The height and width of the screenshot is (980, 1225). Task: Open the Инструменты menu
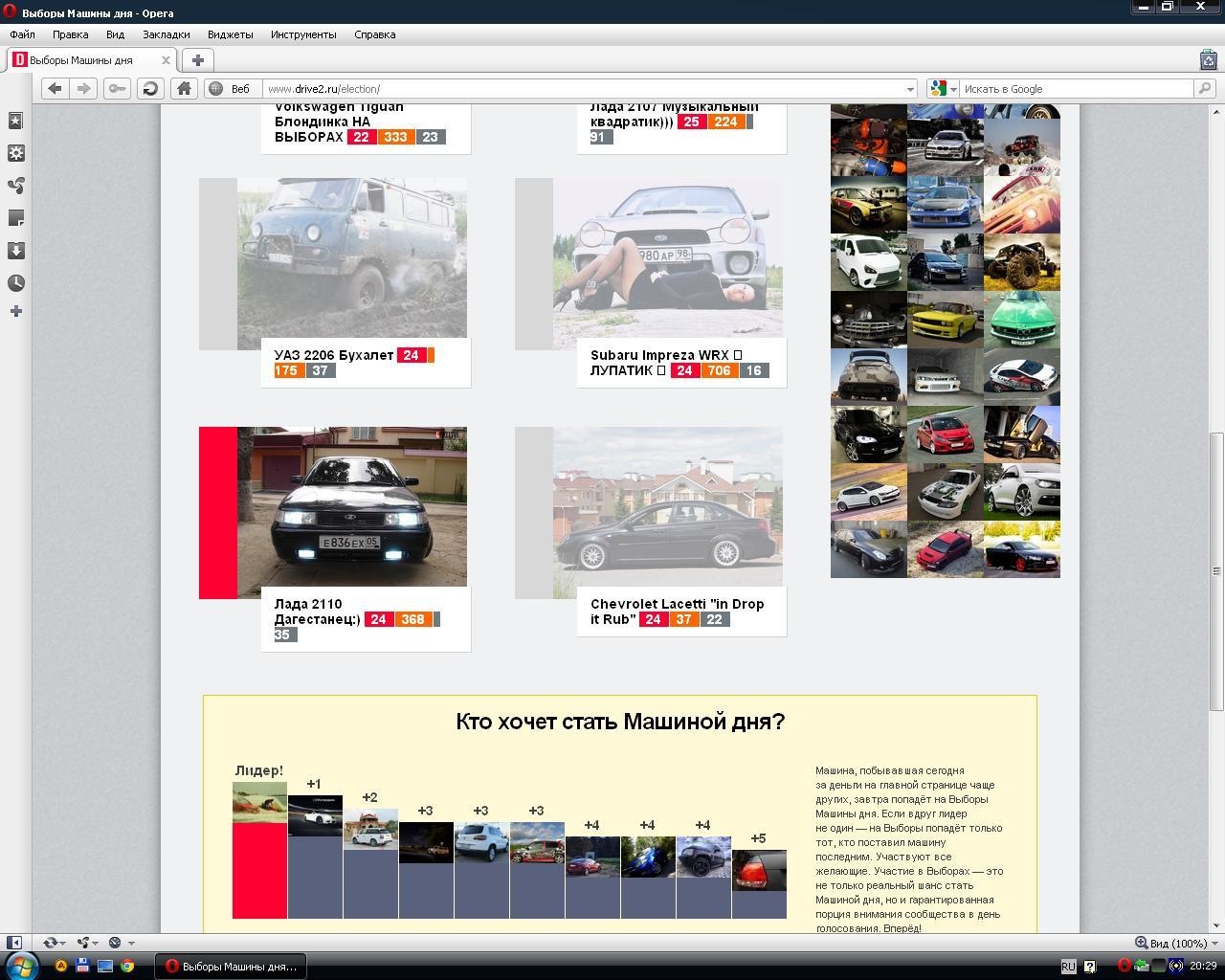click(303, 34)
